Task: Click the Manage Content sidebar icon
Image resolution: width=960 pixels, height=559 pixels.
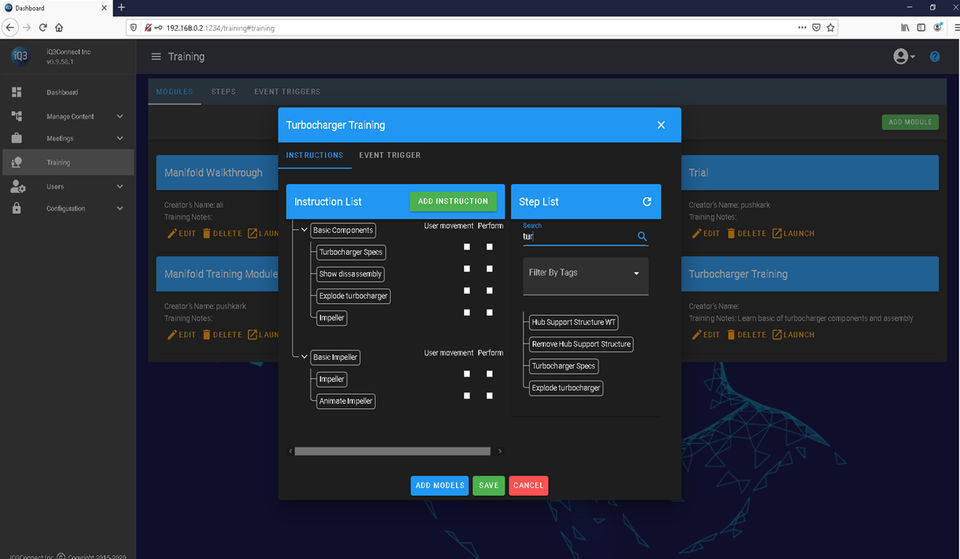Action: click(x=17, y=116)
